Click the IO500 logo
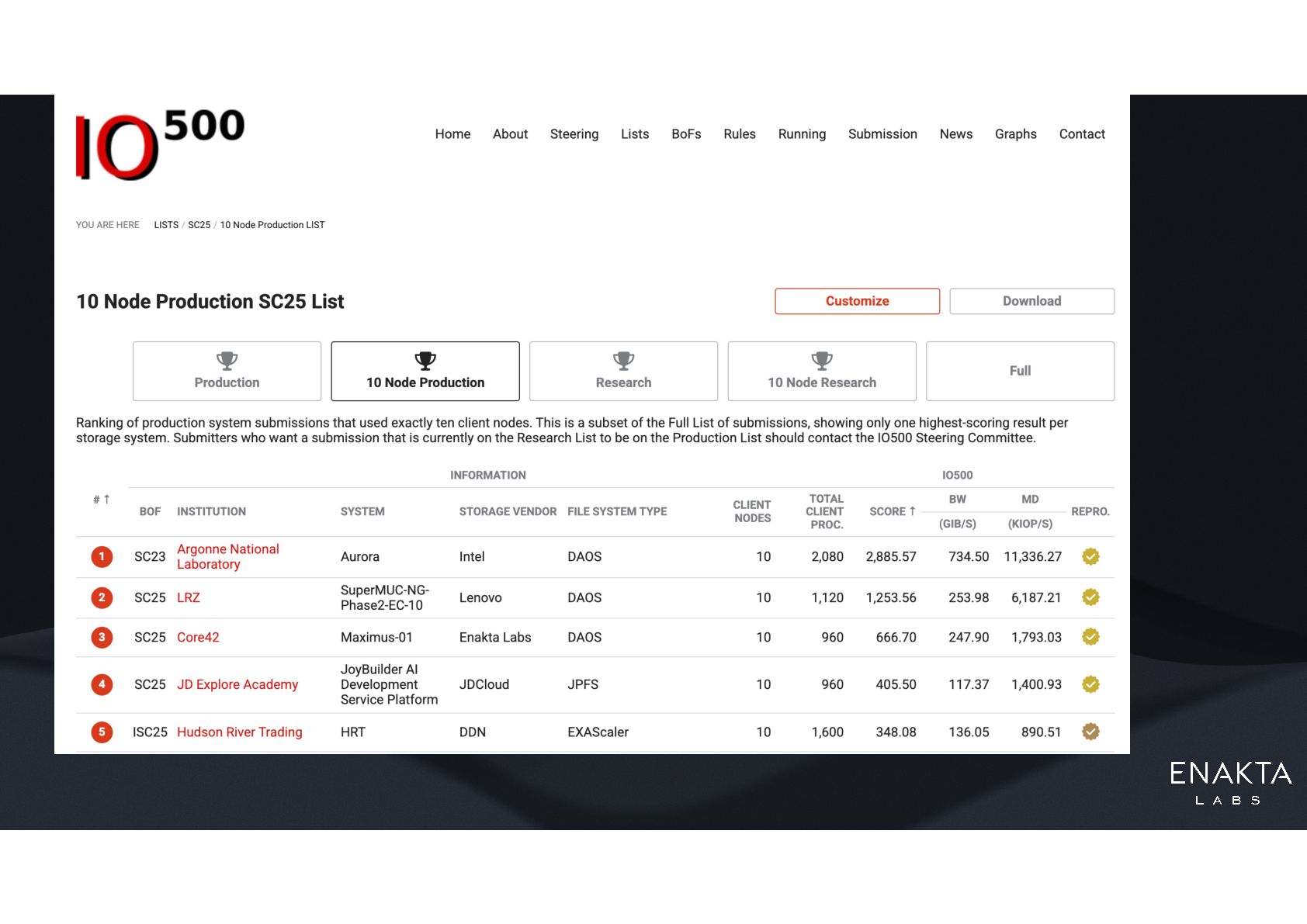The image size is (1307, 924). coord(160,144)
